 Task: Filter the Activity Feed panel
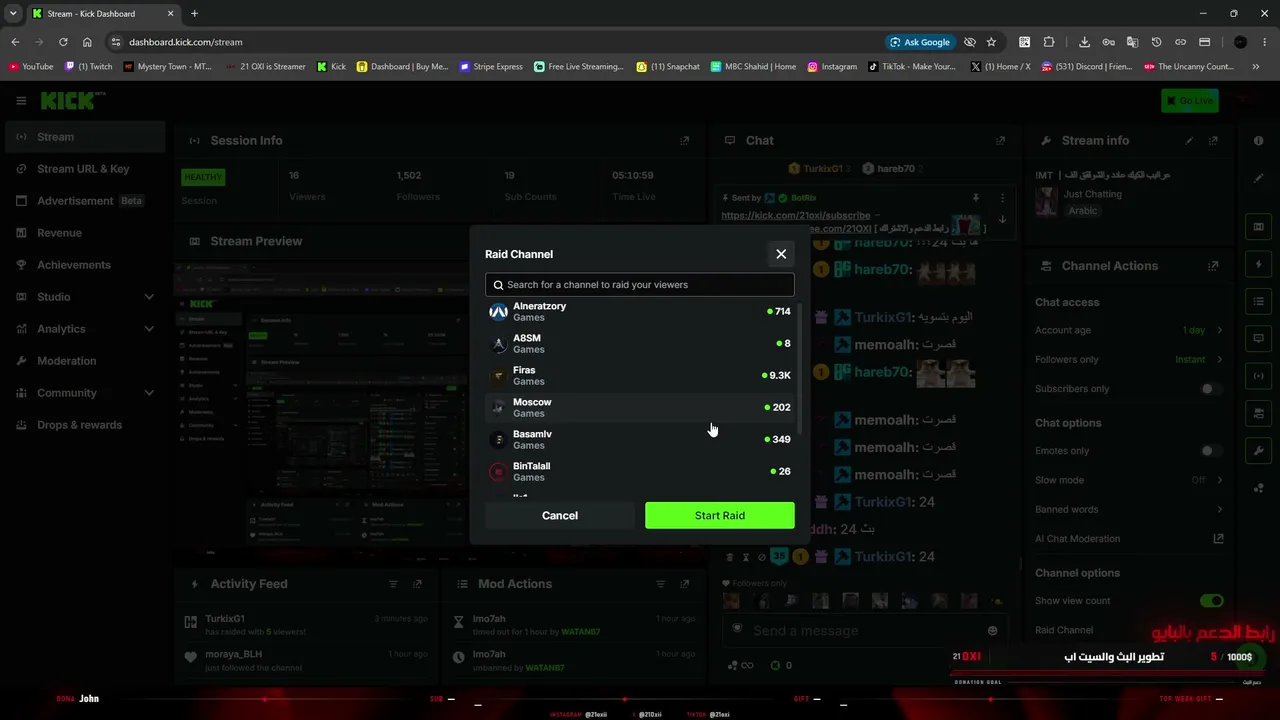coord(393,584)
